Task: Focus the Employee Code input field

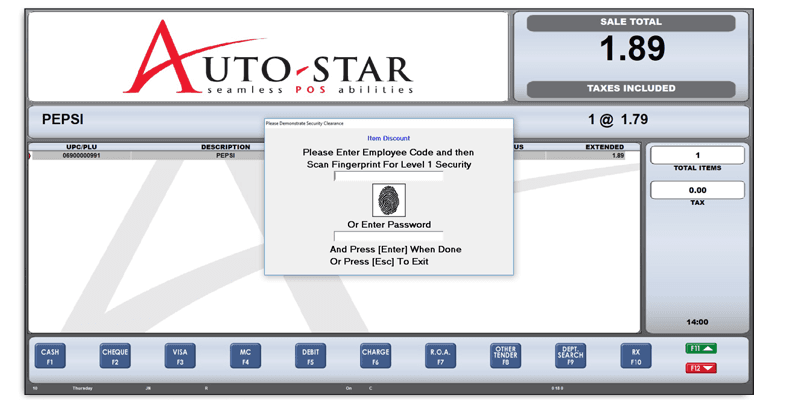Action: [388, 176]
